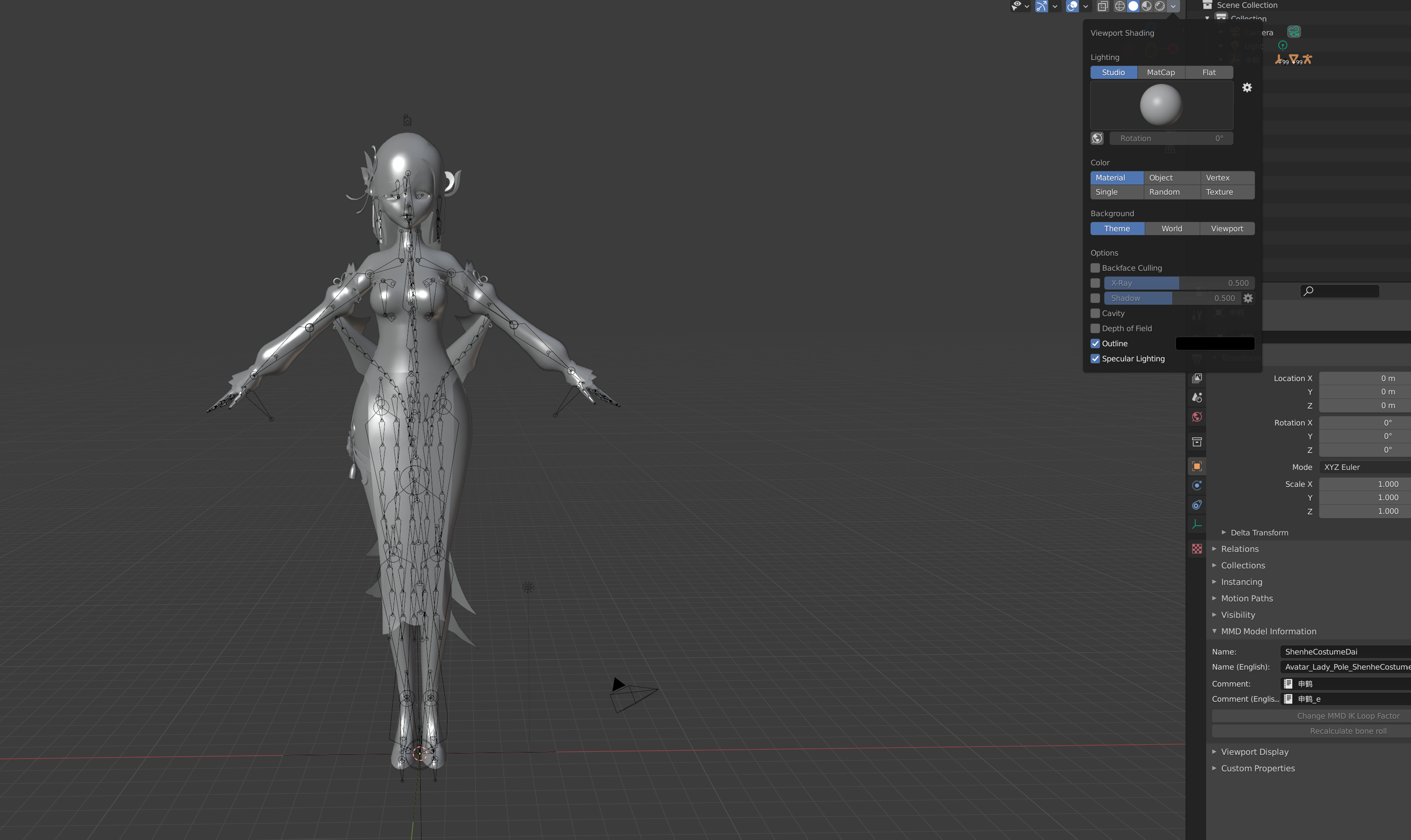Viewport: 1411px width, 840px height.
Task: Toggle X-ray icon in viewport header
Action: pos(1103,6)
